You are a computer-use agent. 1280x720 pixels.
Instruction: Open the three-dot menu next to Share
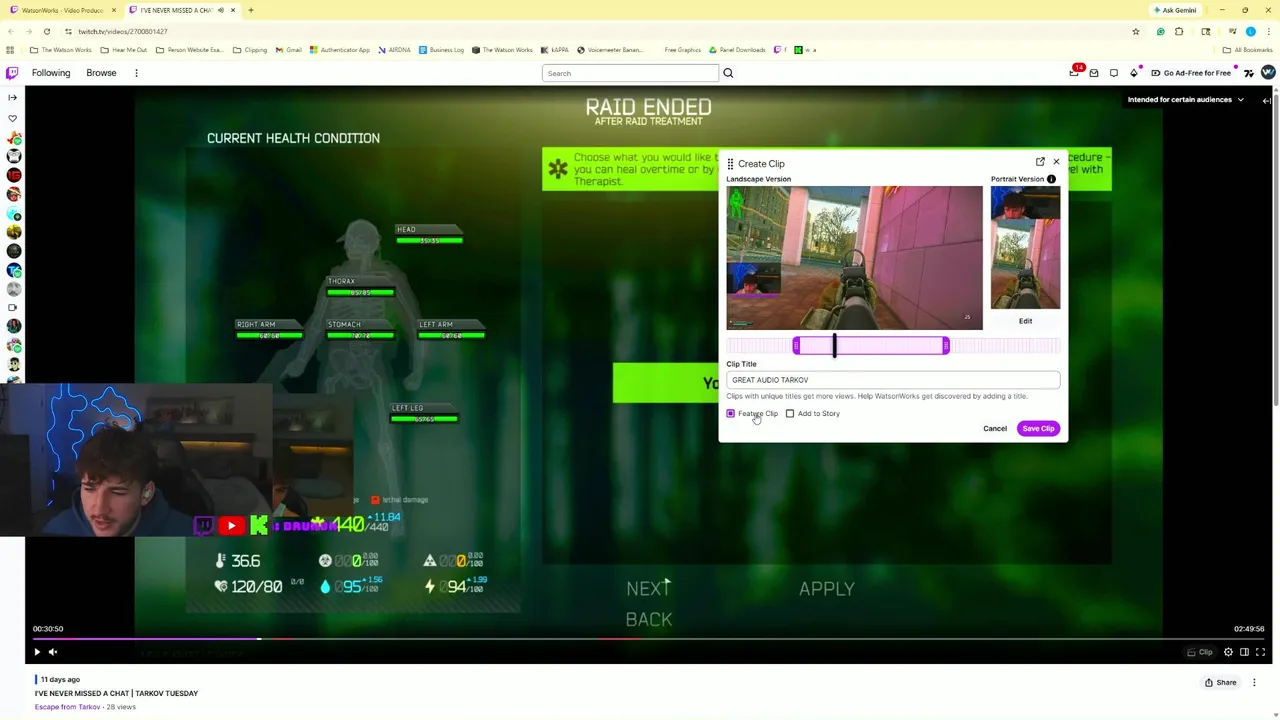click(1254, 683)
